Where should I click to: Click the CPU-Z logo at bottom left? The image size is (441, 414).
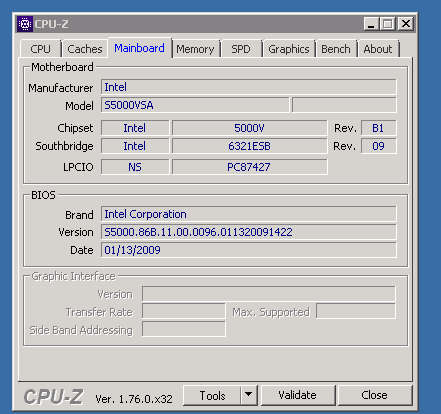click(53, 397)
